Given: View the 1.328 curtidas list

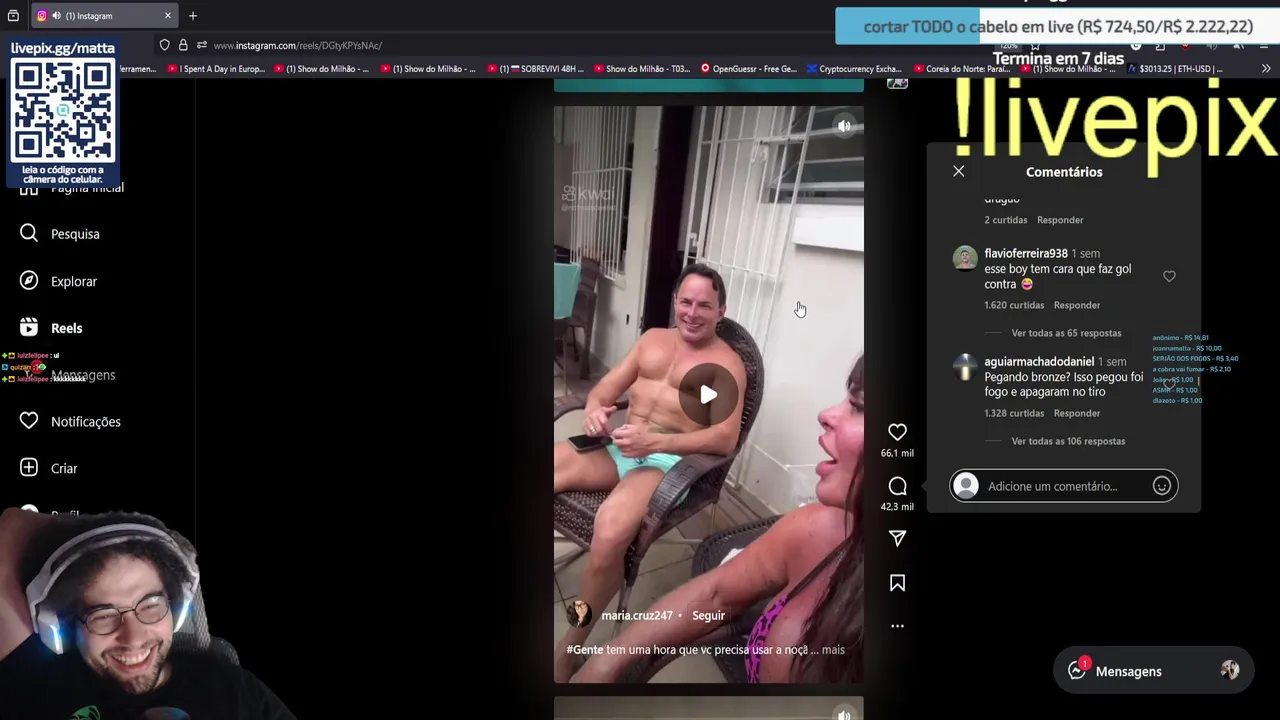Looking at the screenshot, I should click(1014, 413).
